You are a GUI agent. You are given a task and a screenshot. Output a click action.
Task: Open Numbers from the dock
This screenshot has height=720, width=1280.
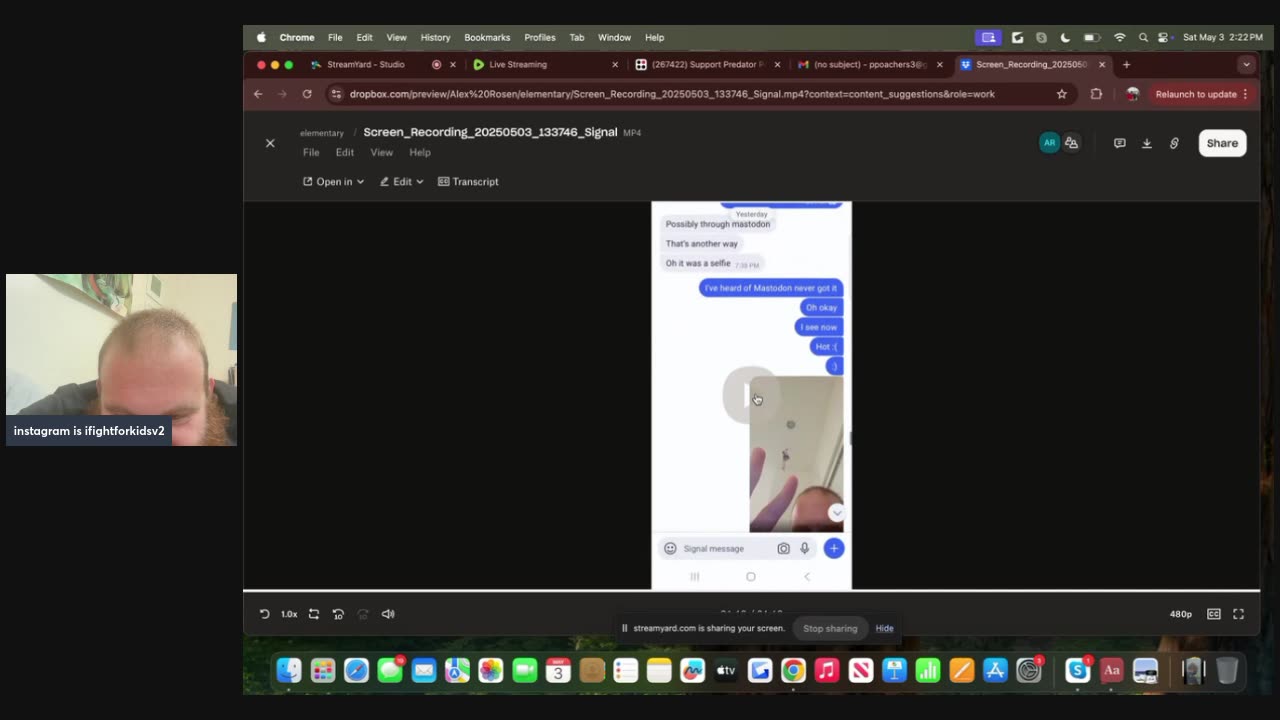click(928, 670)
